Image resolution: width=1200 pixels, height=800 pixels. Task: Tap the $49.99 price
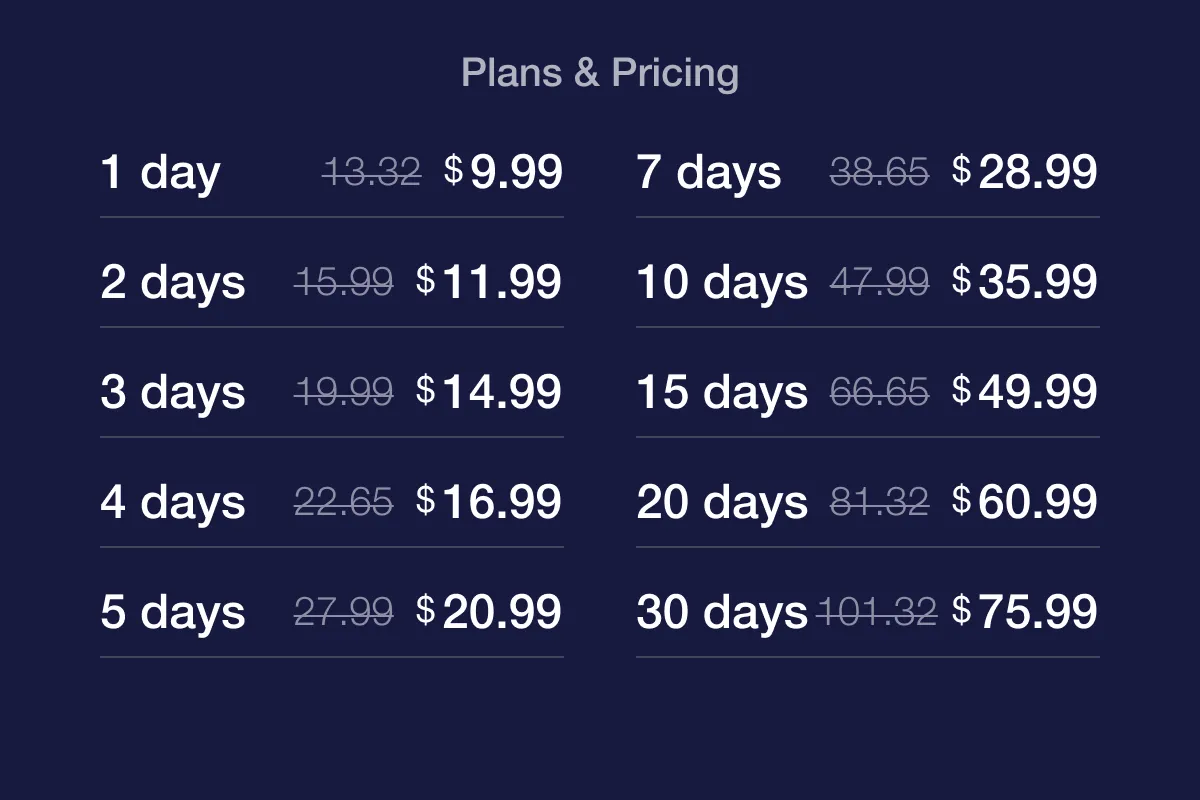1025,393
